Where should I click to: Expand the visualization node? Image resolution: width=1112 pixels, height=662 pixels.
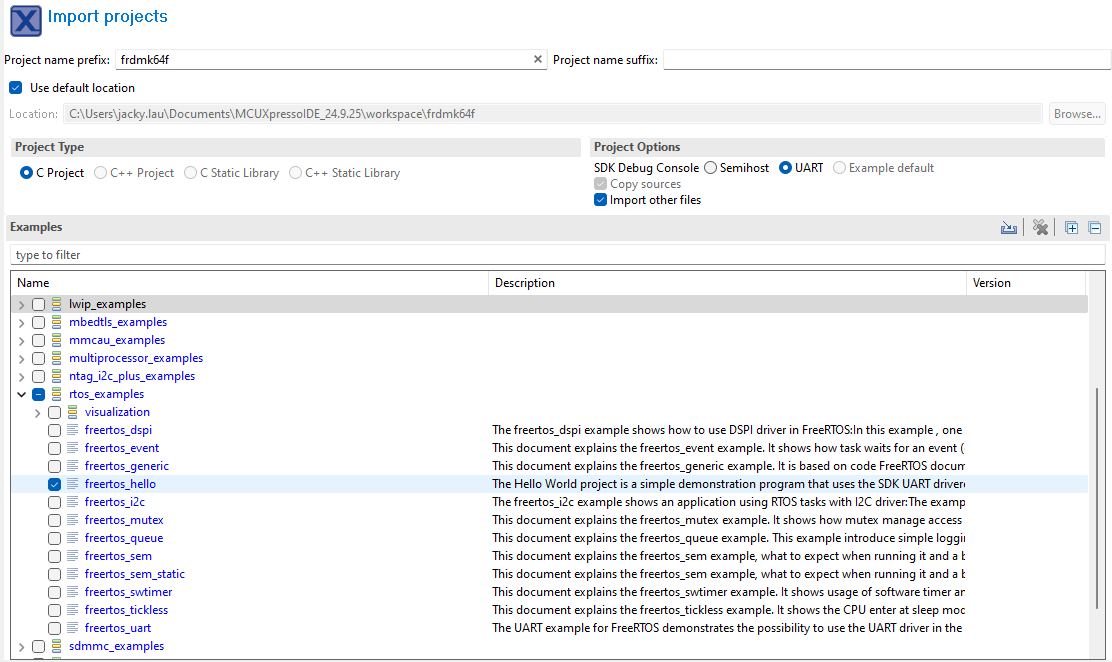pyautogui.click(x=37, y=411)
